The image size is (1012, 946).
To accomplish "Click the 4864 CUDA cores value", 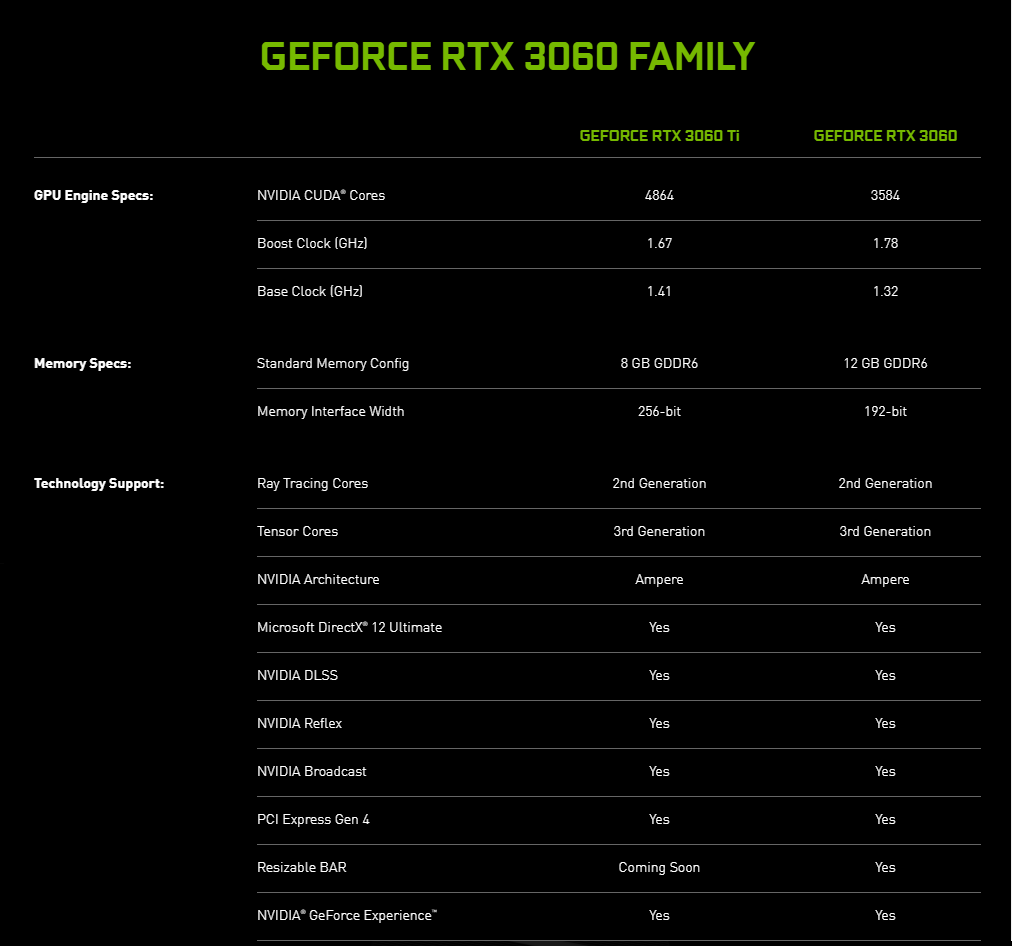I will pos(659,196).
